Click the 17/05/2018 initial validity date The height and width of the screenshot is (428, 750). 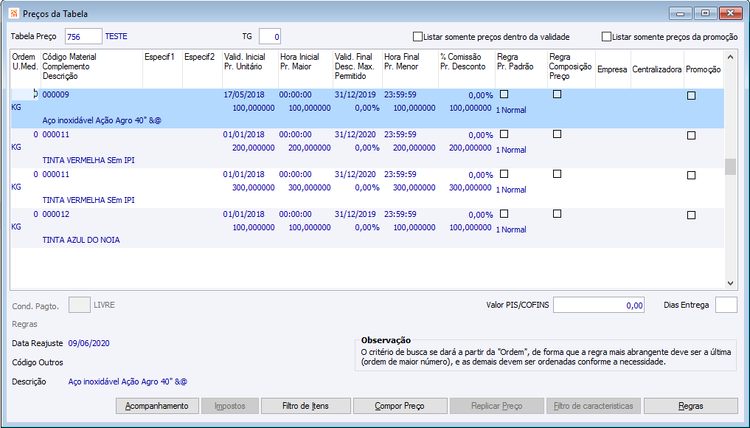tap(244, 95)
